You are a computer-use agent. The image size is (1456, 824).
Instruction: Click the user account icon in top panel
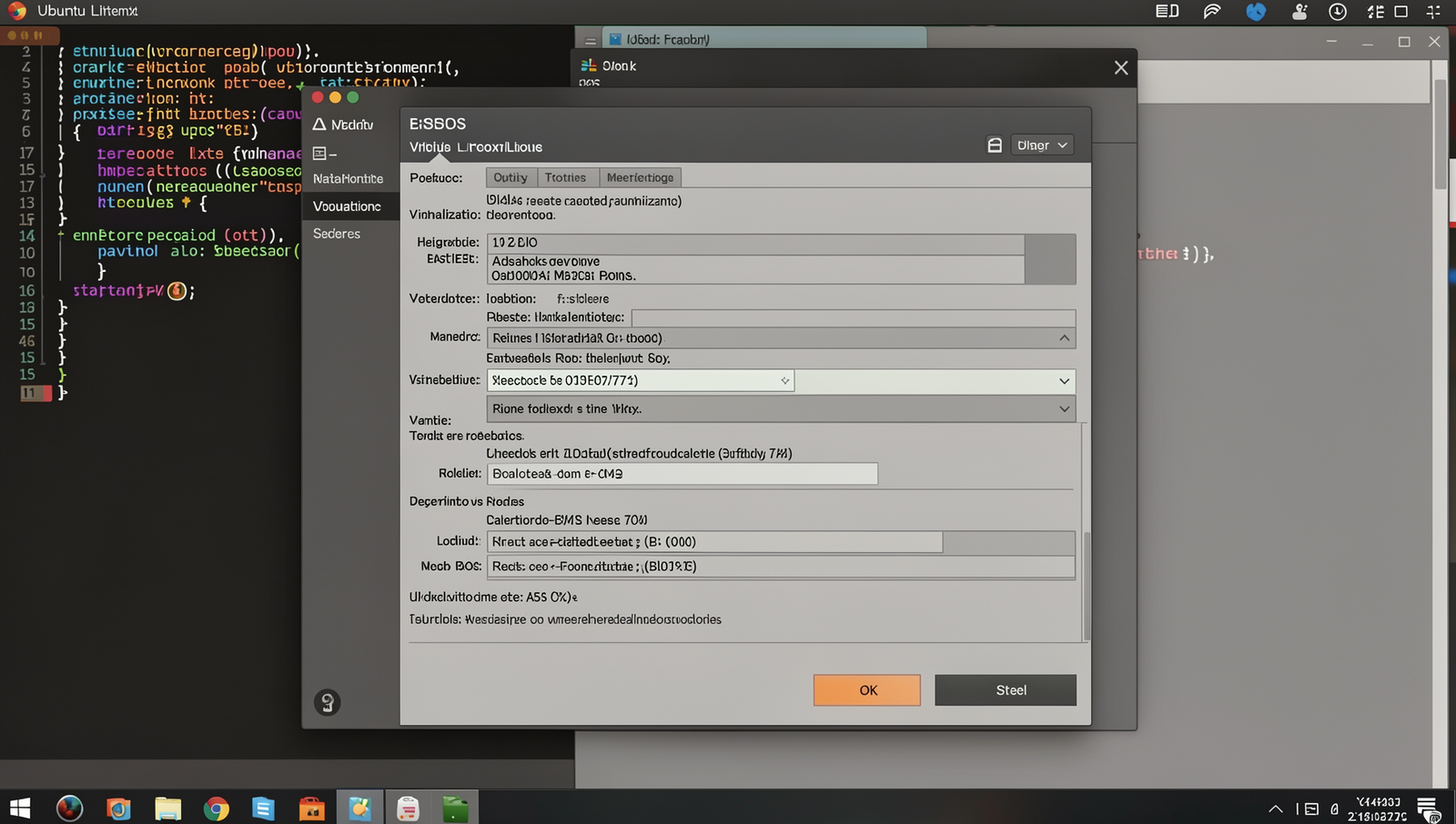1299,12
